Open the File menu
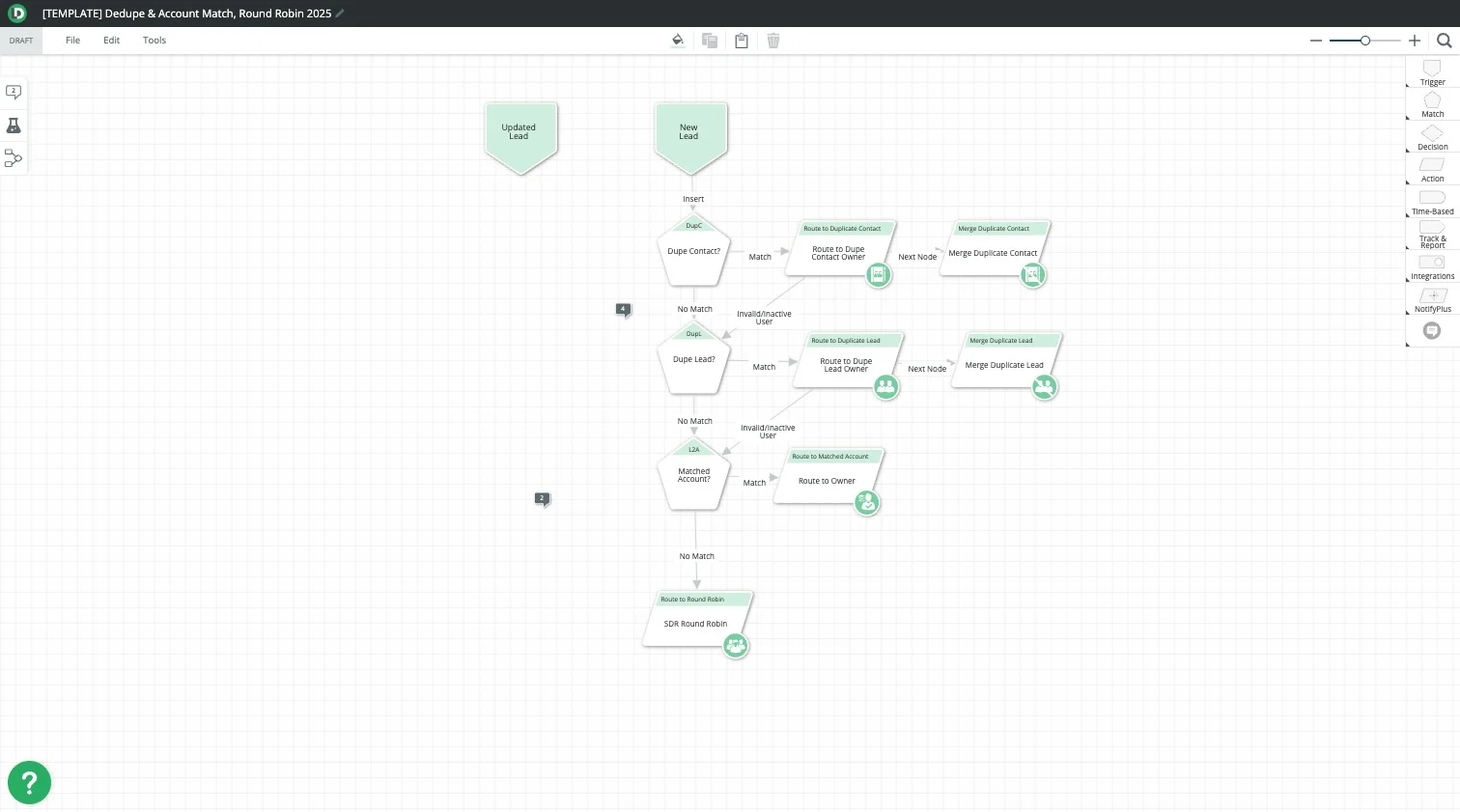1460x812 pixels. [72, 41]
